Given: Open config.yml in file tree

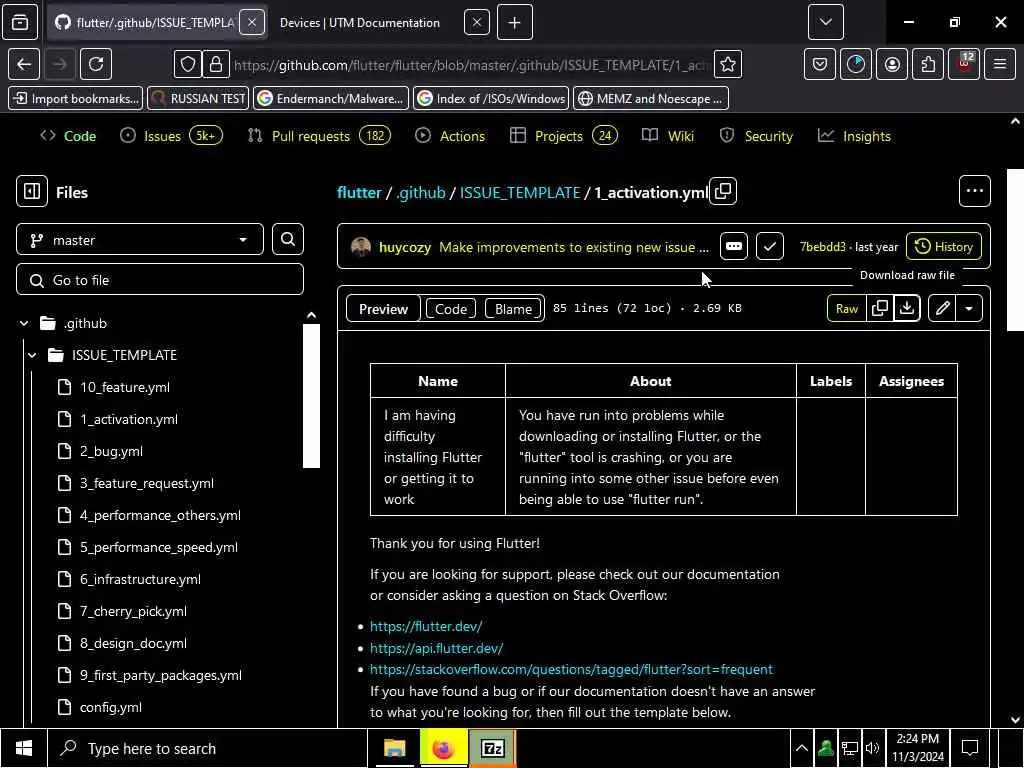Looking at the screenshot, I should [x=110, y=707].
